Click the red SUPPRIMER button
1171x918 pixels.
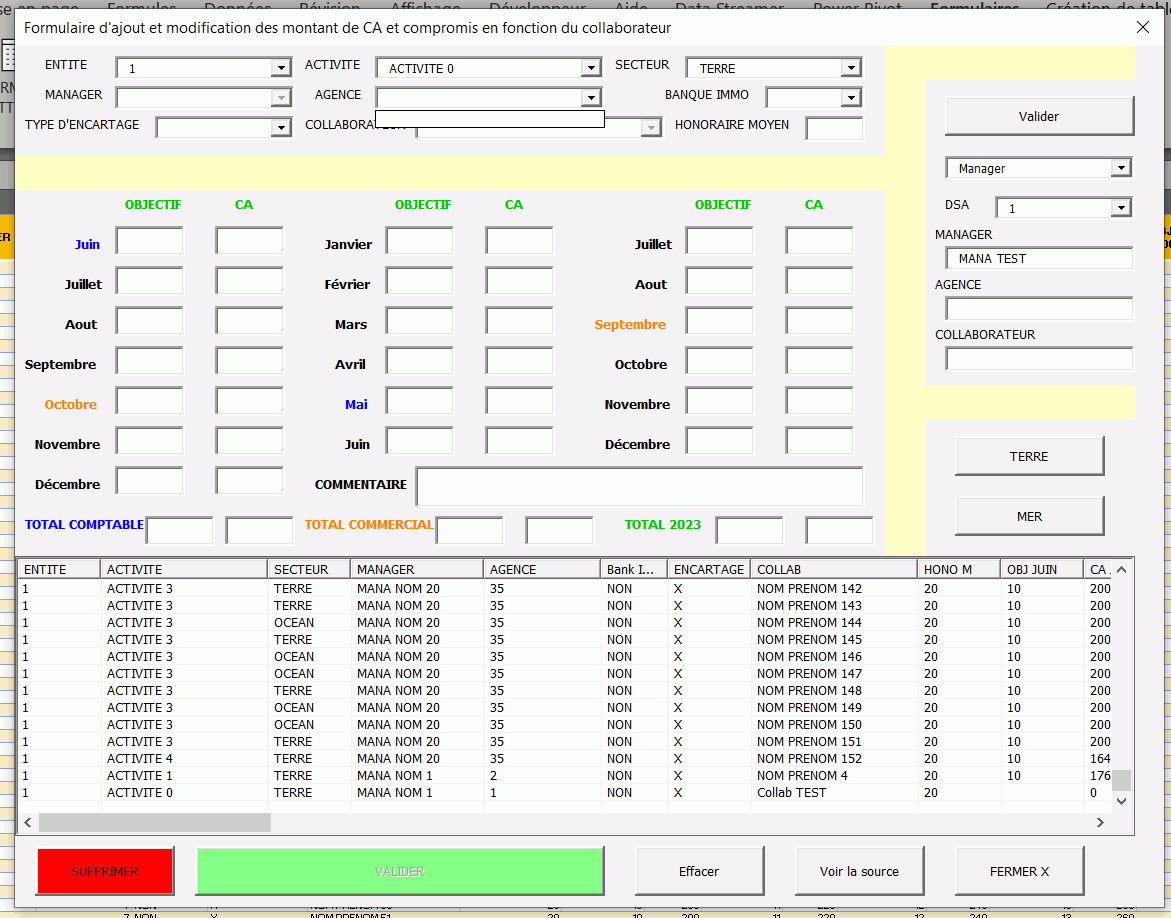(x=105, y=871)
